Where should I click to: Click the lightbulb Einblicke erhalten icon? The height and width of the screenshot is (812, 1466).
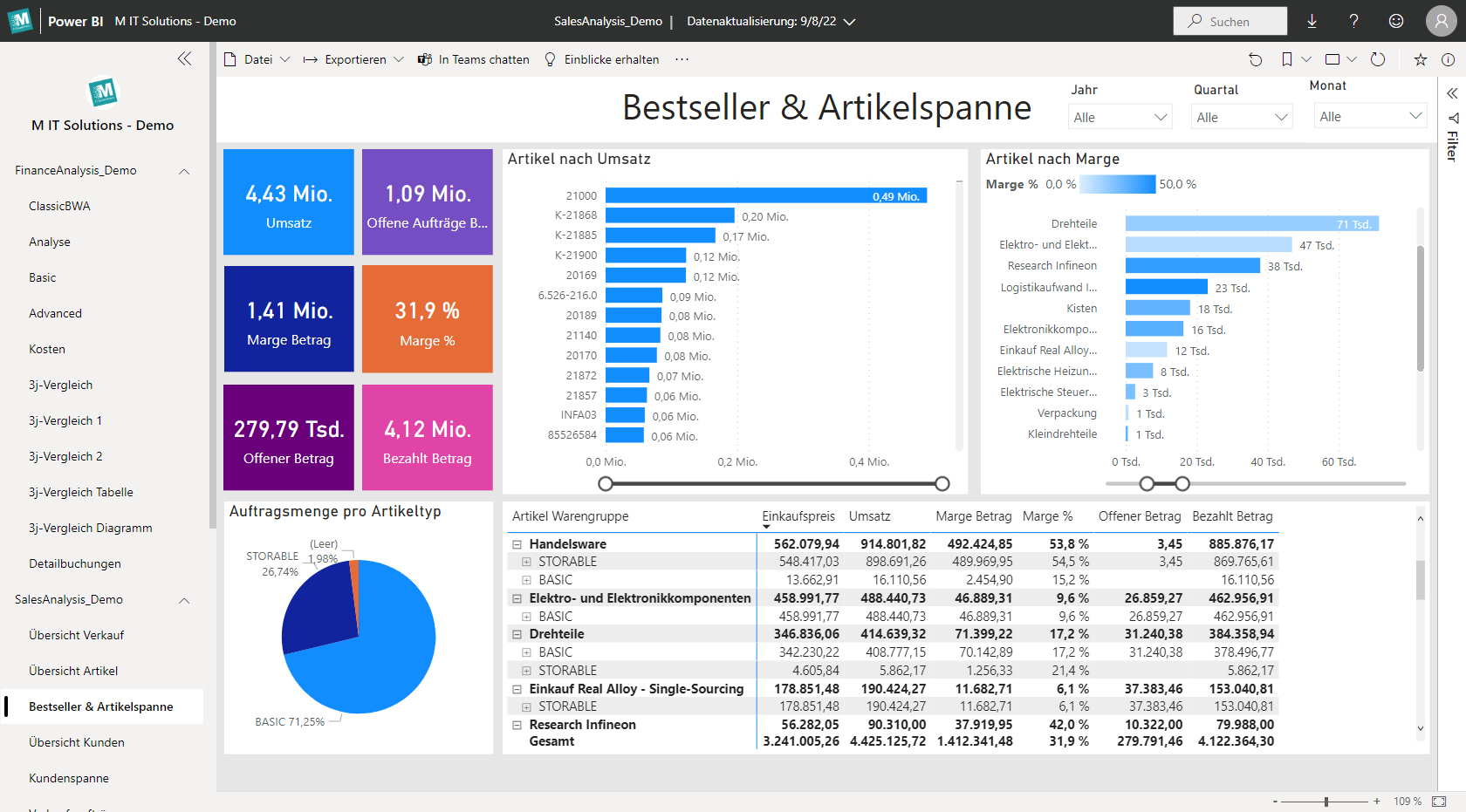(x=551, y=59)
